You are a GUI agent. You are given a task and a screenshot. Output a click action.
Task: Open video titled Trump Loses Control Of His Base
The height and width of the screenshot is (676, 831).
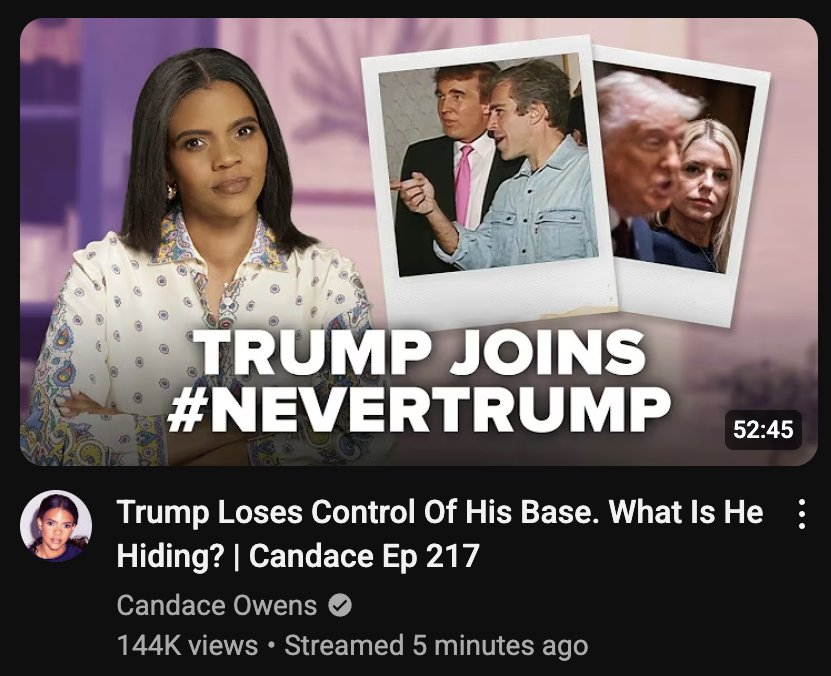(x=440, y=534)
